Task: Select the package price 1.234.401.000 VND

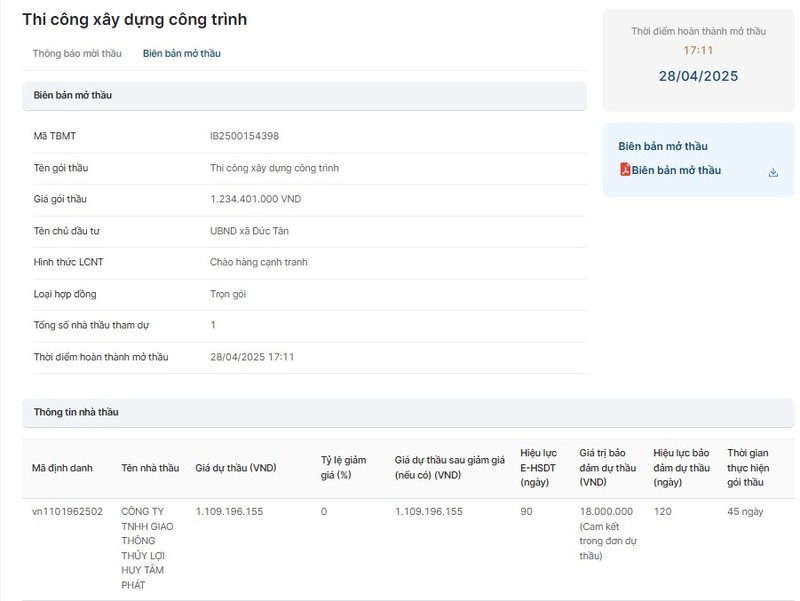Action: point(256,199)
